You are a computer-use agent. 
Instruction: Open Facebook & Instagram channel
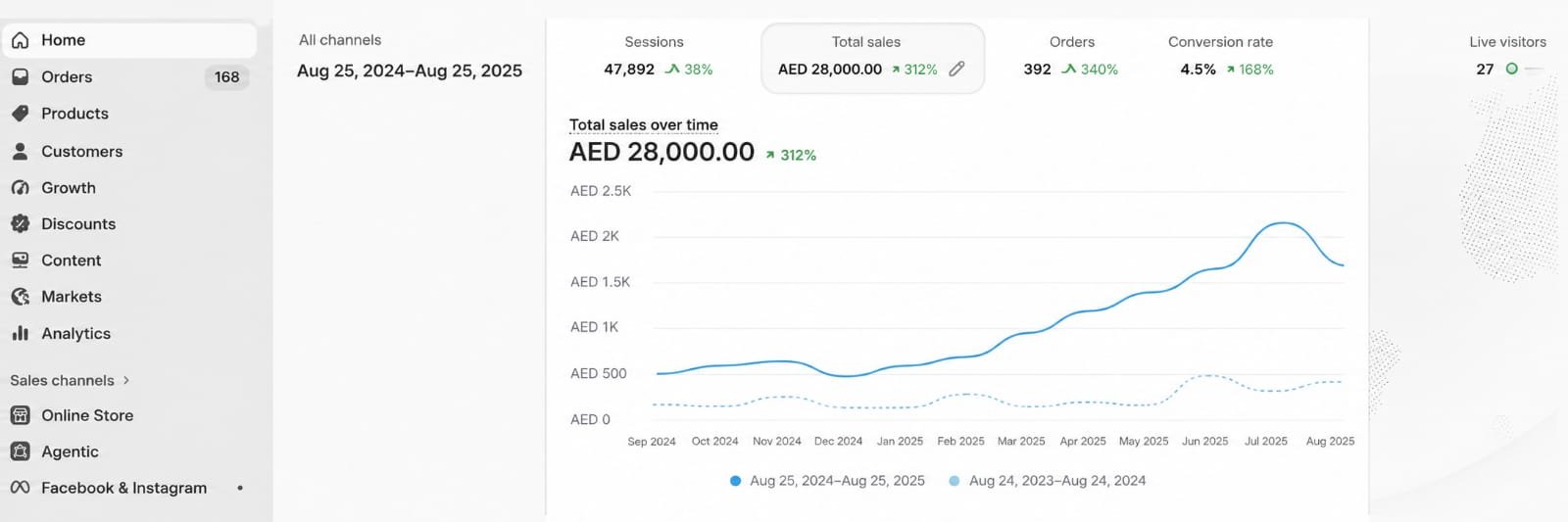pyautogui.click(x=129, y=488)
